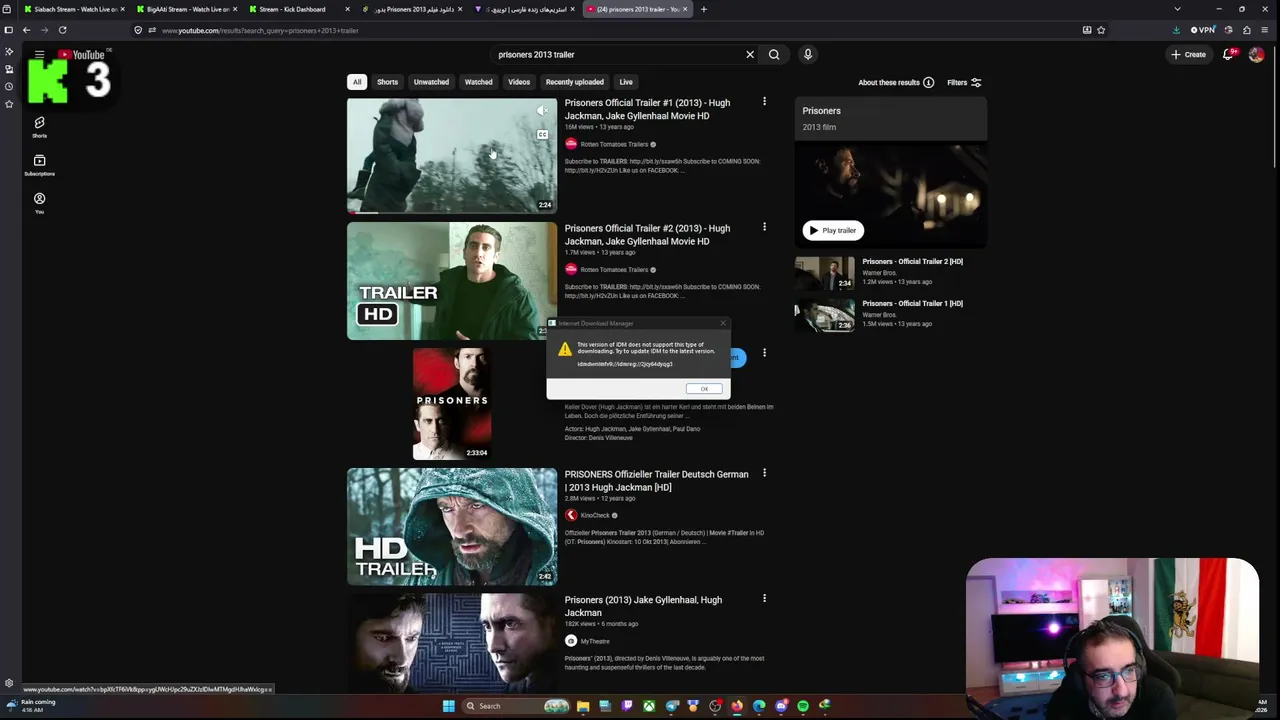Show the browser tab list dropdown

(1177, 9)
